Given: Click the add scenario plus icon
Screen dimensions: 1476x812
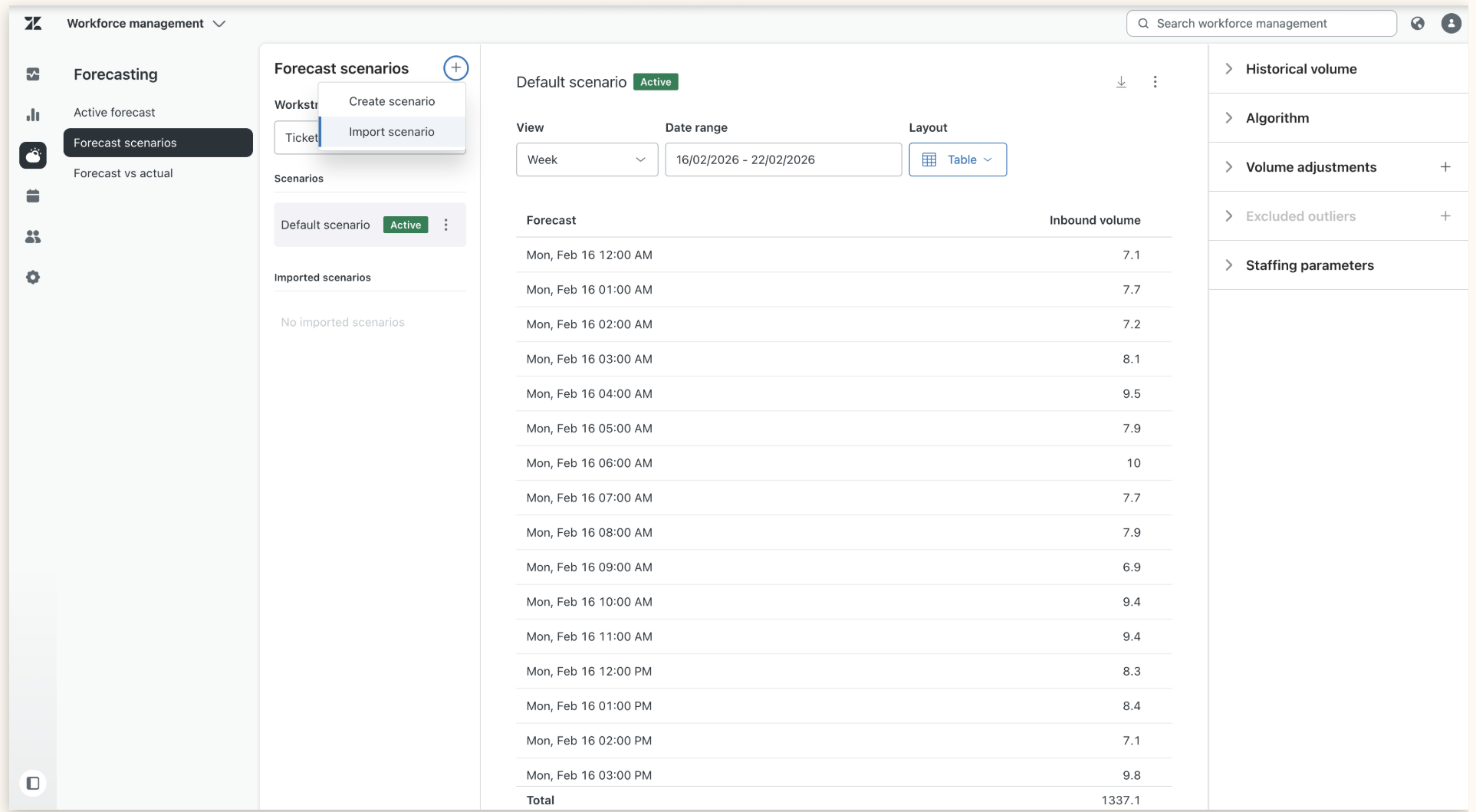Looking at the screenshot, I should coord(456,68).
